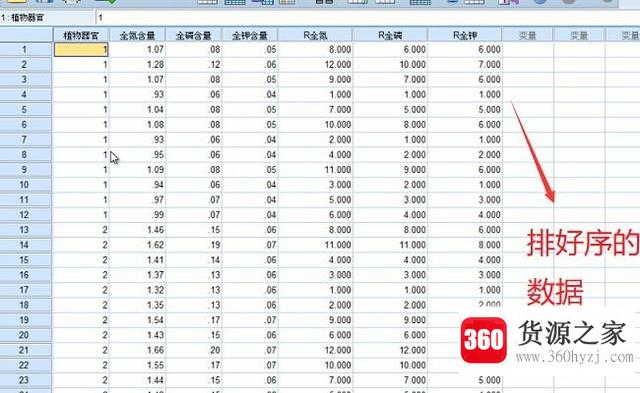Image resolution: width=640 pixels, height=393 pixels.
Task: Click the 全氮含量 cell 1.08 in row 6
Action: point(137,124)
